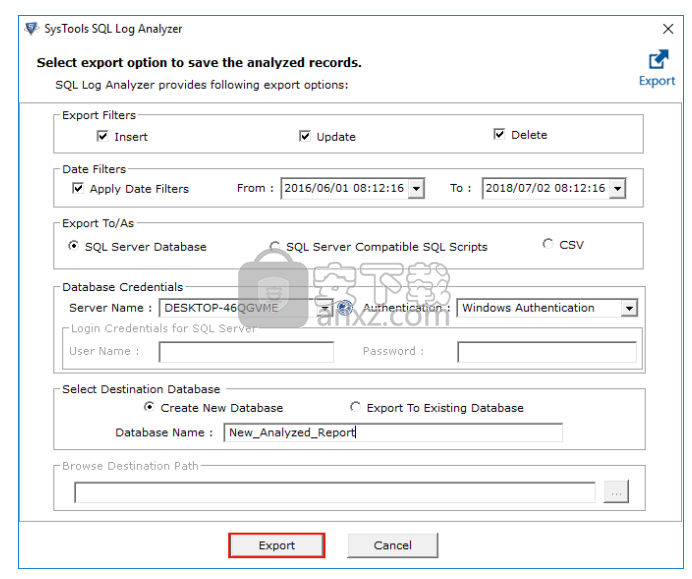This screenshot has height=579, width=692.
Task: Click the Cancel button
Action: click(x=393, y=545)
